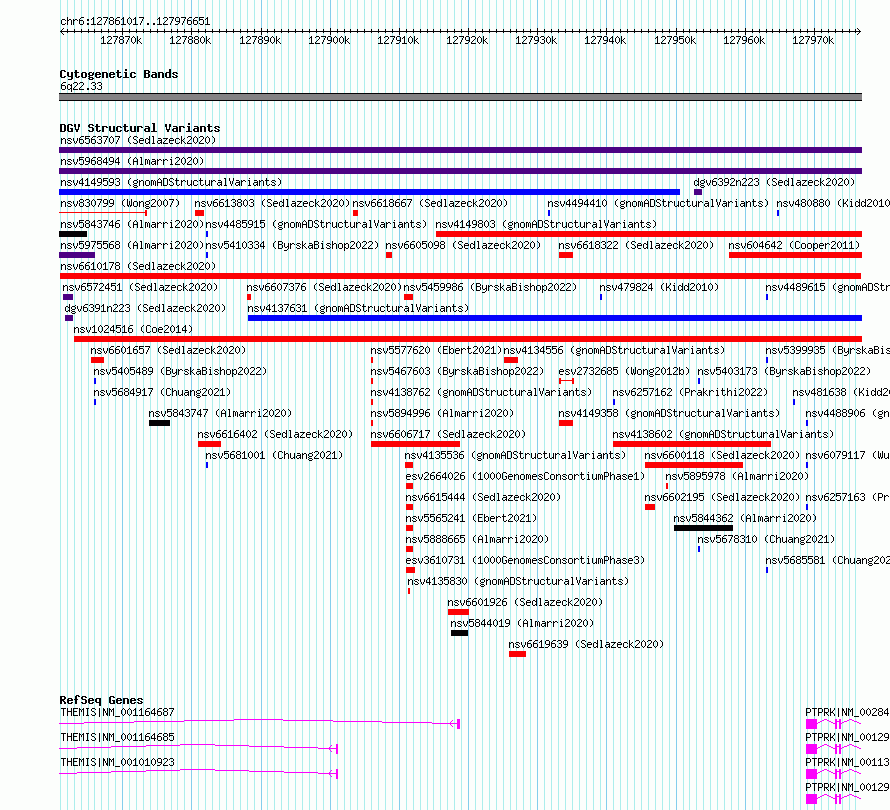Click the nsv6600118 (Sedlazeck2020) label

(722, 455)
